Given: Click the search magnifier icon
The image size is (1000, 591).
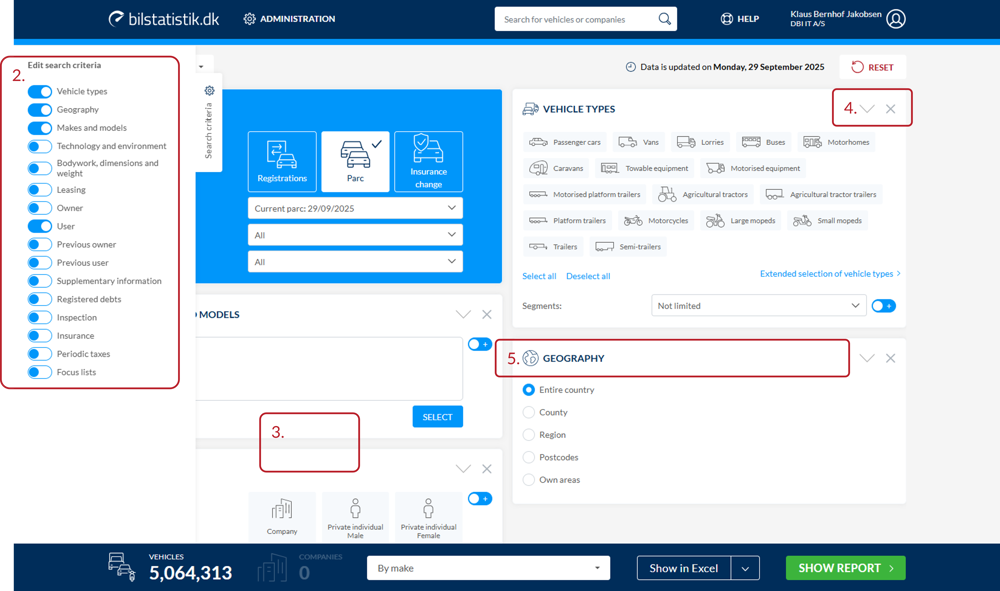Looking at the screenshot, I should coord(664,19).
